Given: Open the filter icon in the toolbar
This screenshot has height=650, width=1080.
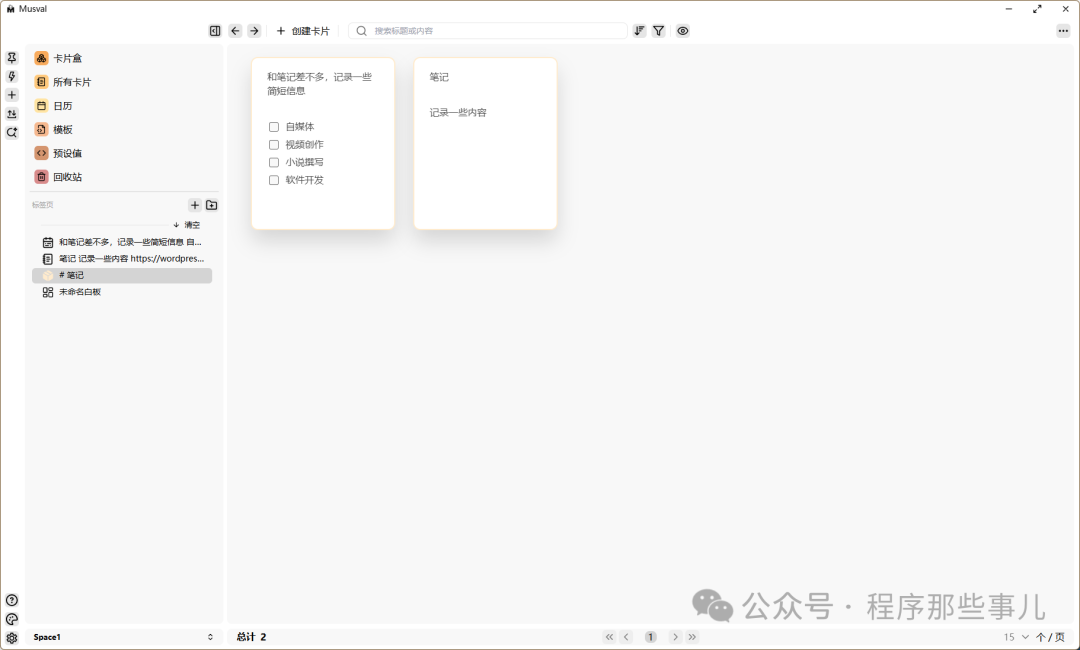Looking at the screenshot, I should coord(658,31).
